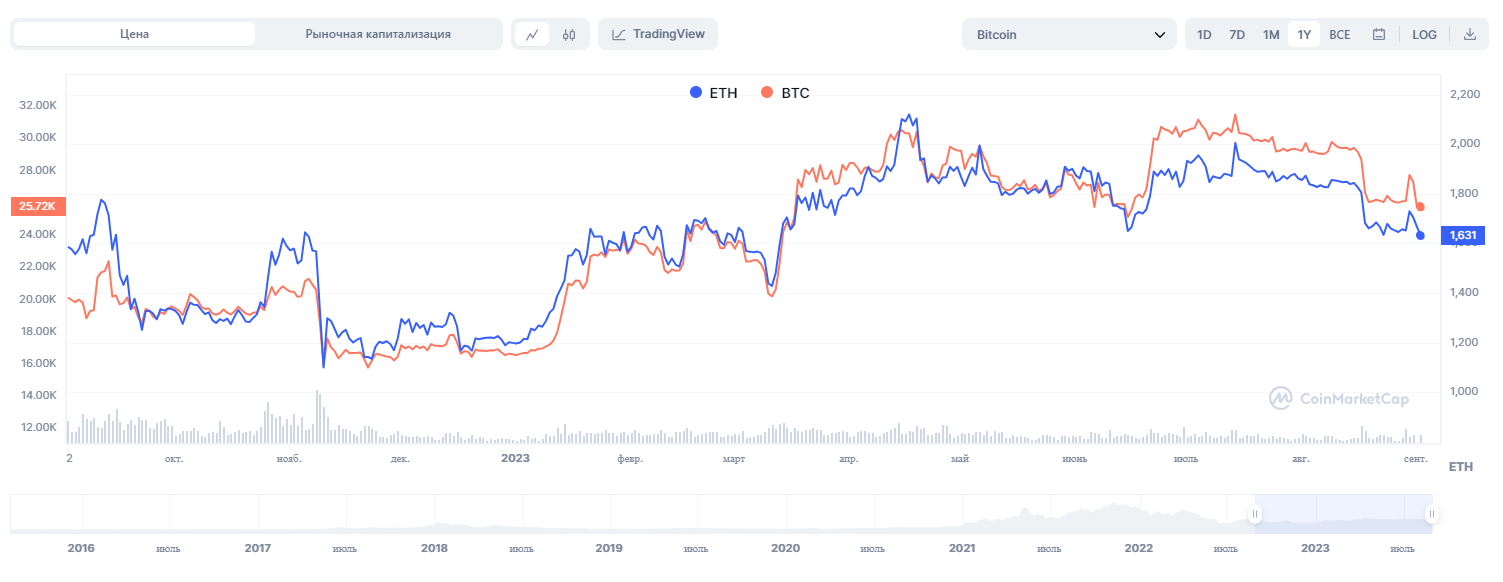Image resolution: width=1503 pixels, height=582 pixels.
Task: Toggle ETH series in legend
Action: coord(714,93)
